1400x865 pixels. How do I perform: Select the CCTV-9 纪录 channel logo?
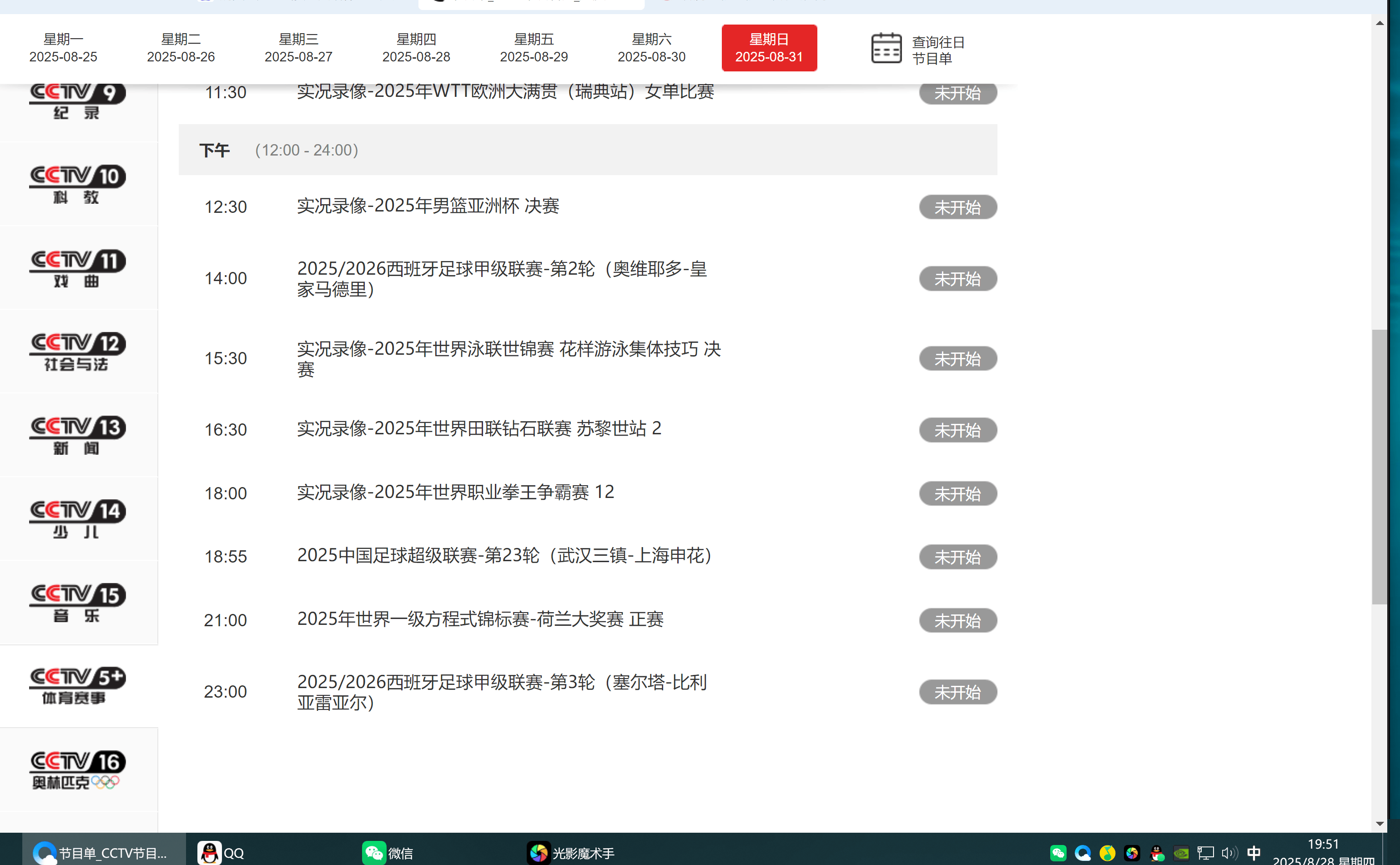coord(77,102)
